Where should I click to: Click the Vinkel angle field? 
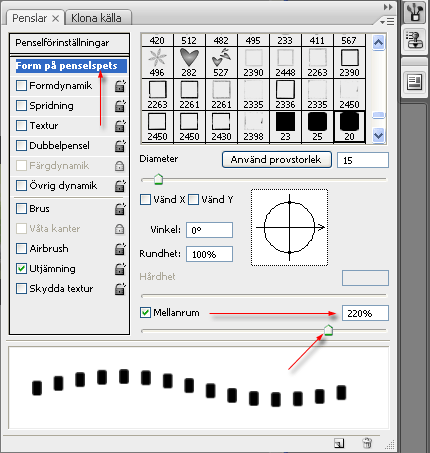point(209,230)
